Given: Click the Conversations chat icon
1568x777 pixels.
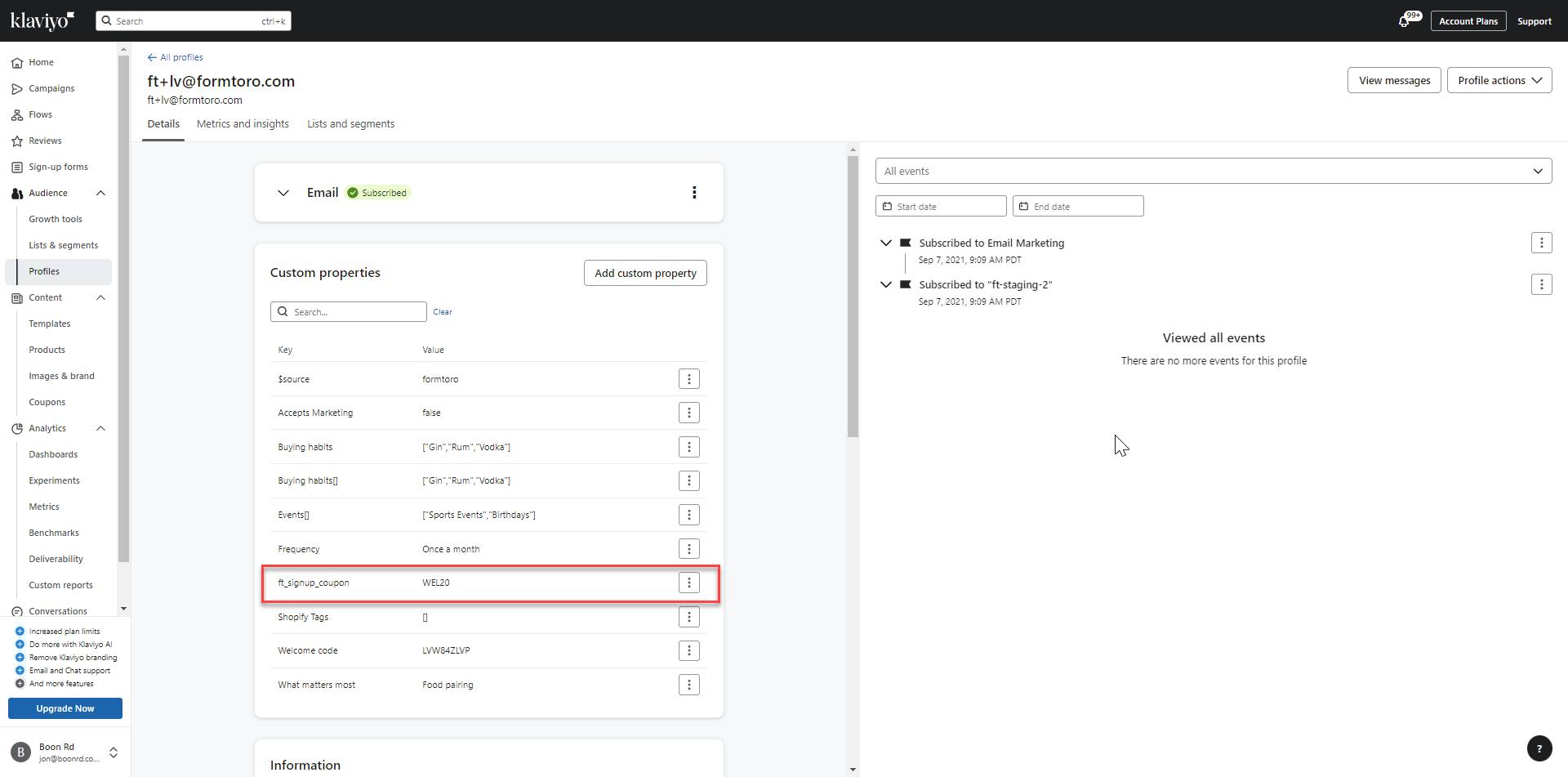Looking at the screenshot, I should tap(17, 611).
